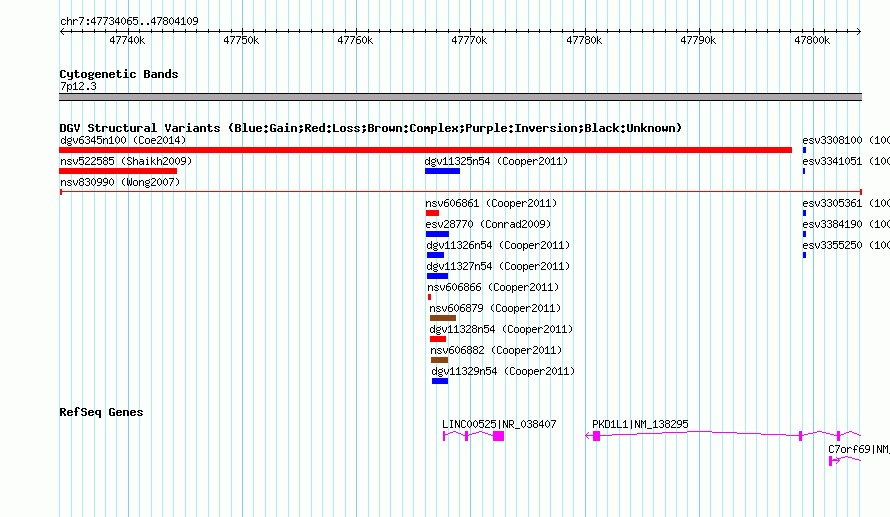Open the esv28770 (Conrad2009) label
890x517 pixels.
click(488, 224)
